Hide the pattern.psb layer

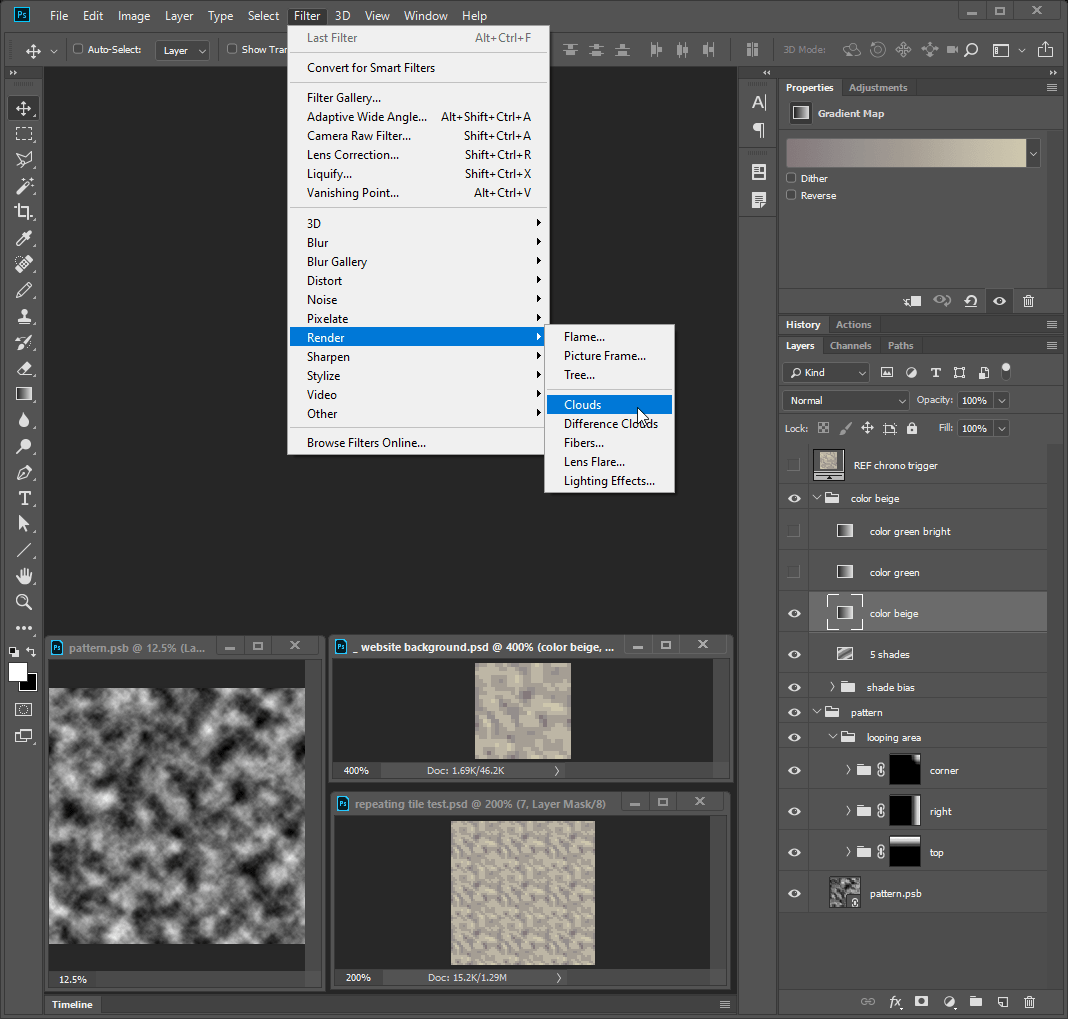[794, 893]
